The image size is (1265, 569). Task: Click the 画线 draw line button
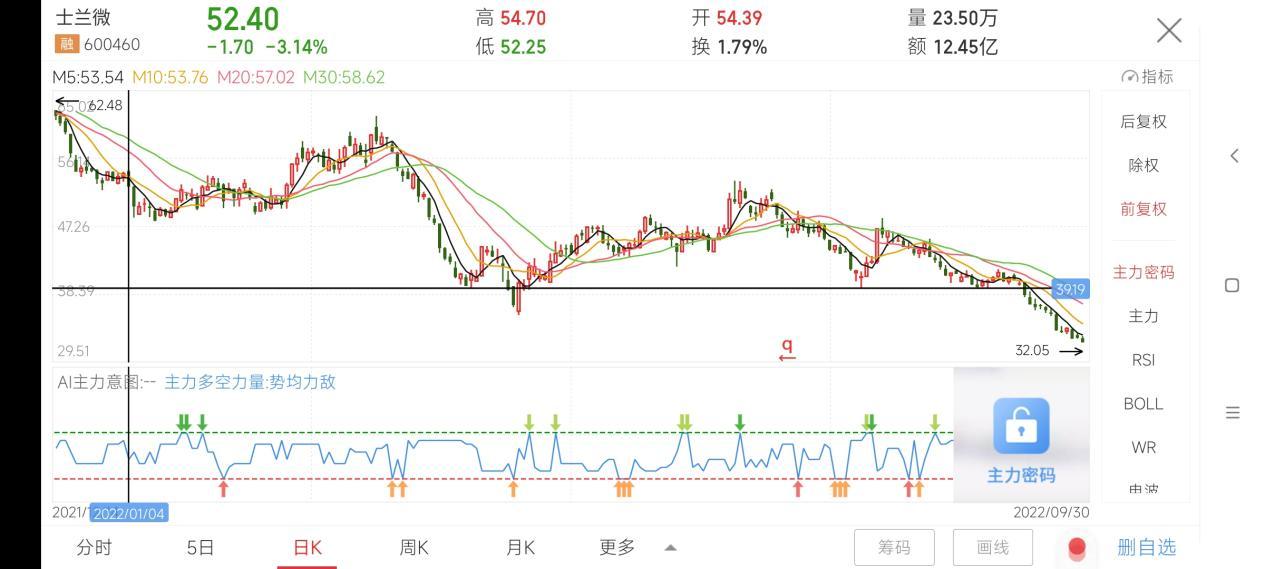click(992, 547)
